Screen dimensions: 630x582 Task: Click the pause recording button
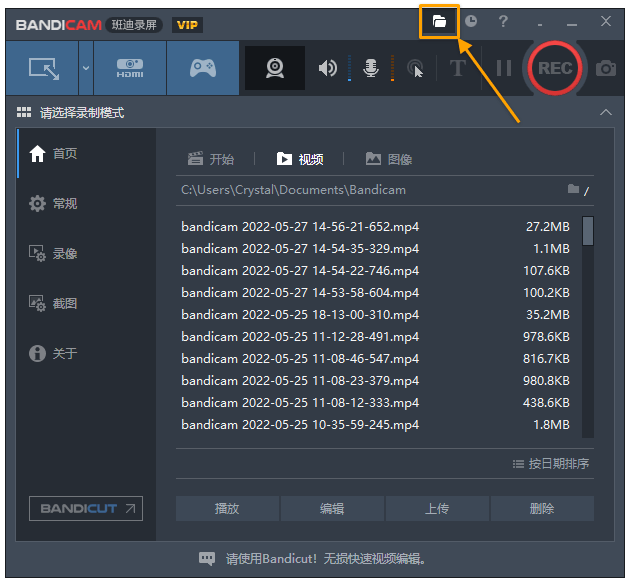[503, 68]
